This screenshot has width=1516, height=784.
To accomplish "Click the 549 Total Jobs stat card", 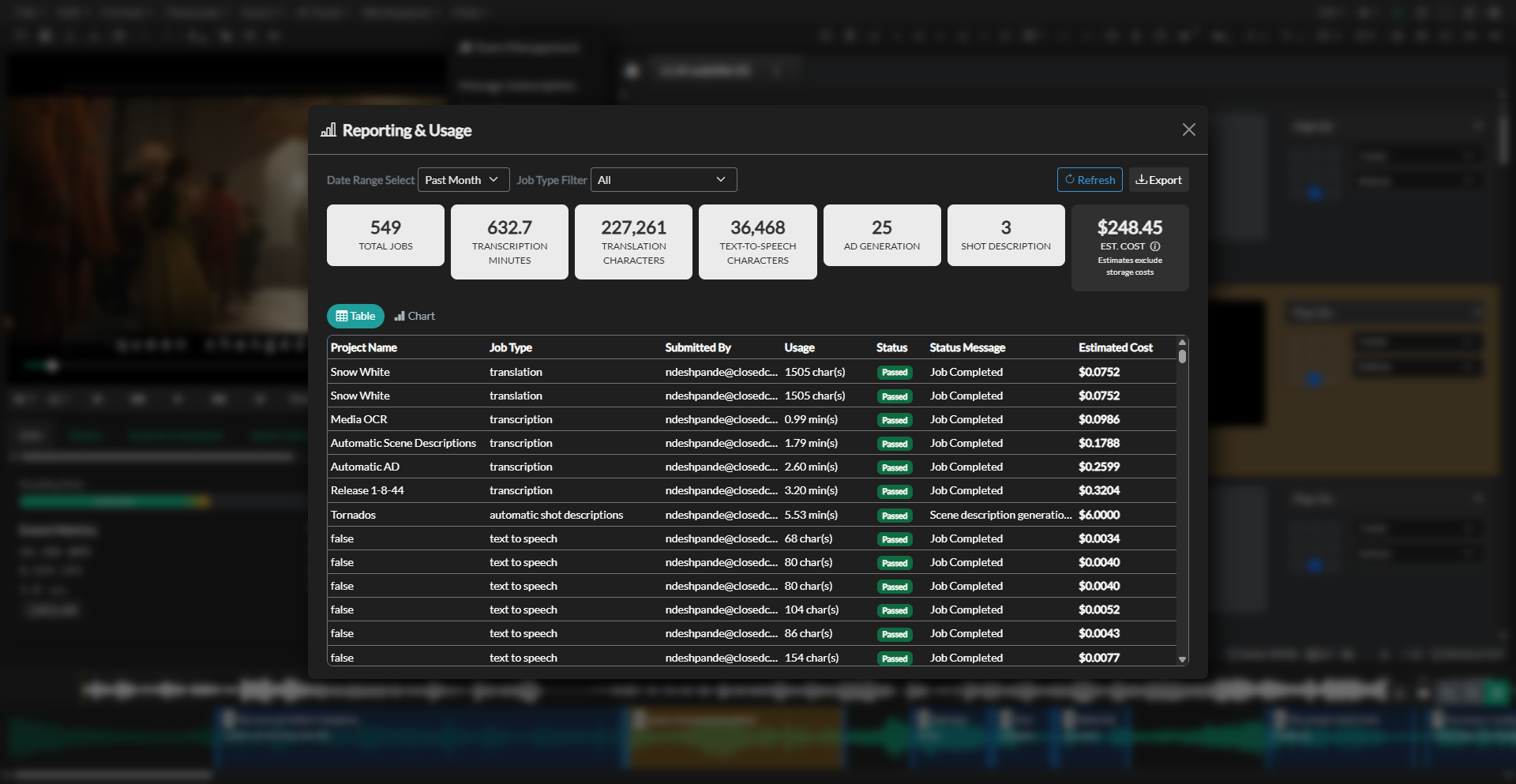I will [x=385, y=235].
